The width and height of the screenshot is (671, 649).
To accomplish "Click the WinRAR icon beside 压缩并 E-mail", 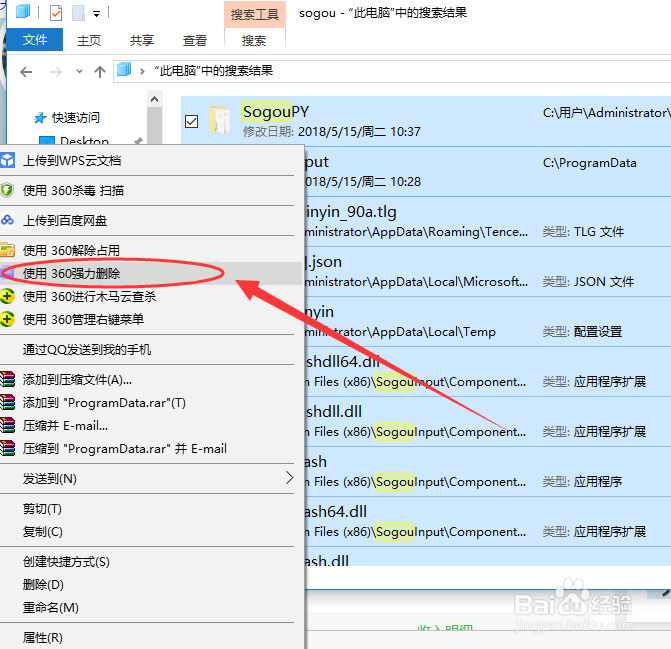I will pyautogui.click(x=7, y=426).
